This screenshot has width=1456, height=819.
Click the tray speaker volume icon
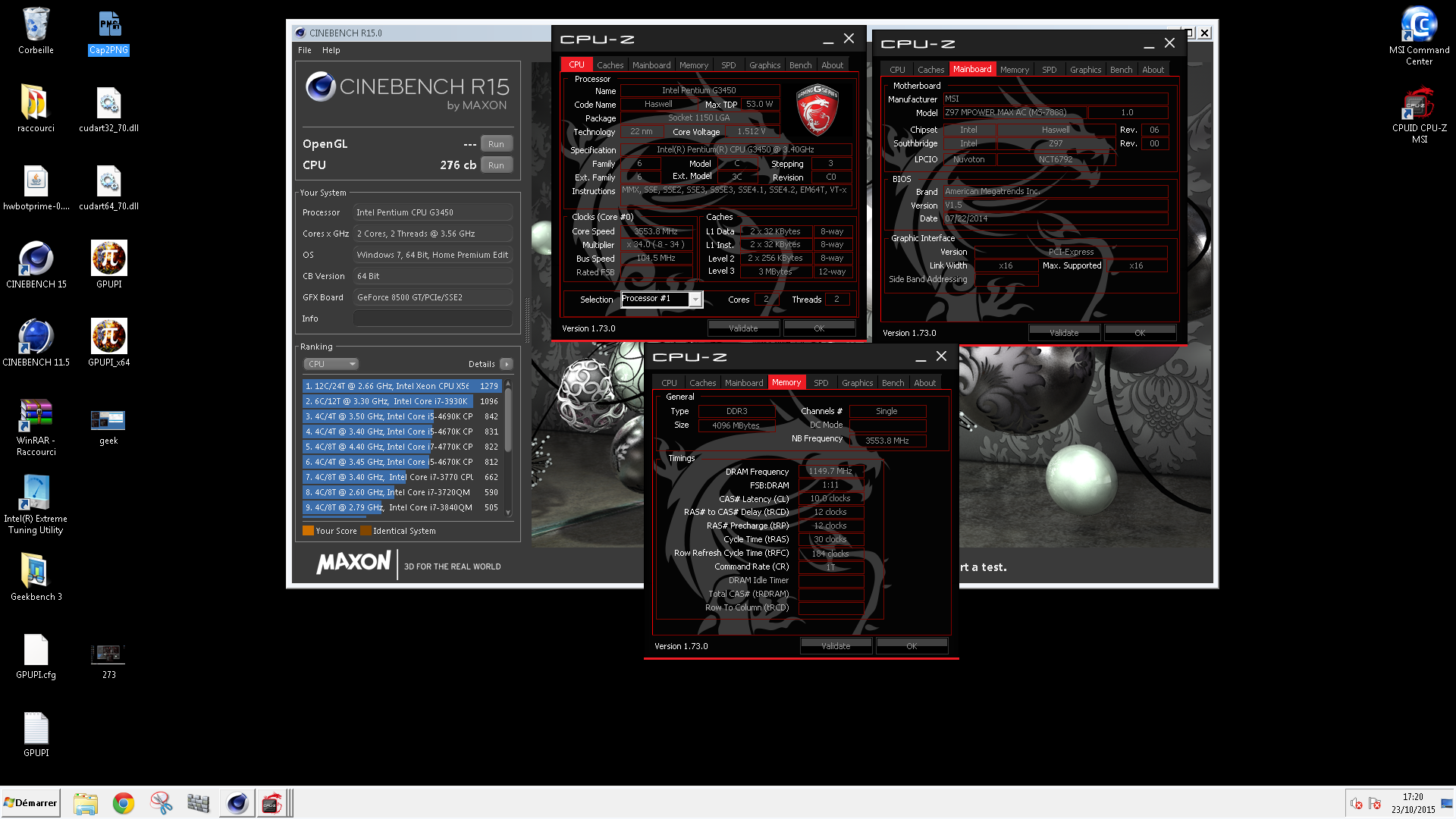pos(1356,803)
